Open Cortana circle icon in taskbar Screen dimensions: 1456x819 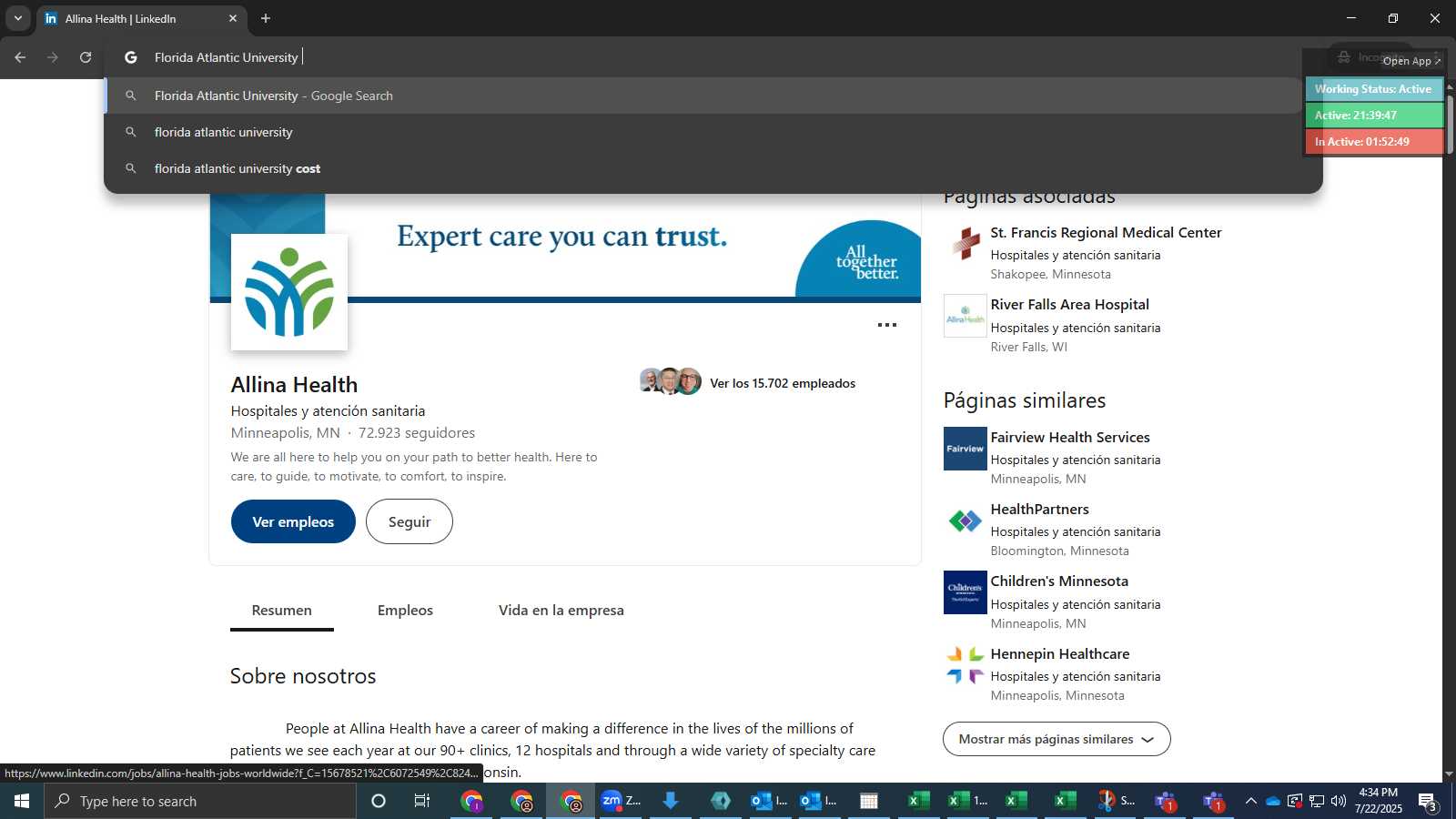click(379, 801)
